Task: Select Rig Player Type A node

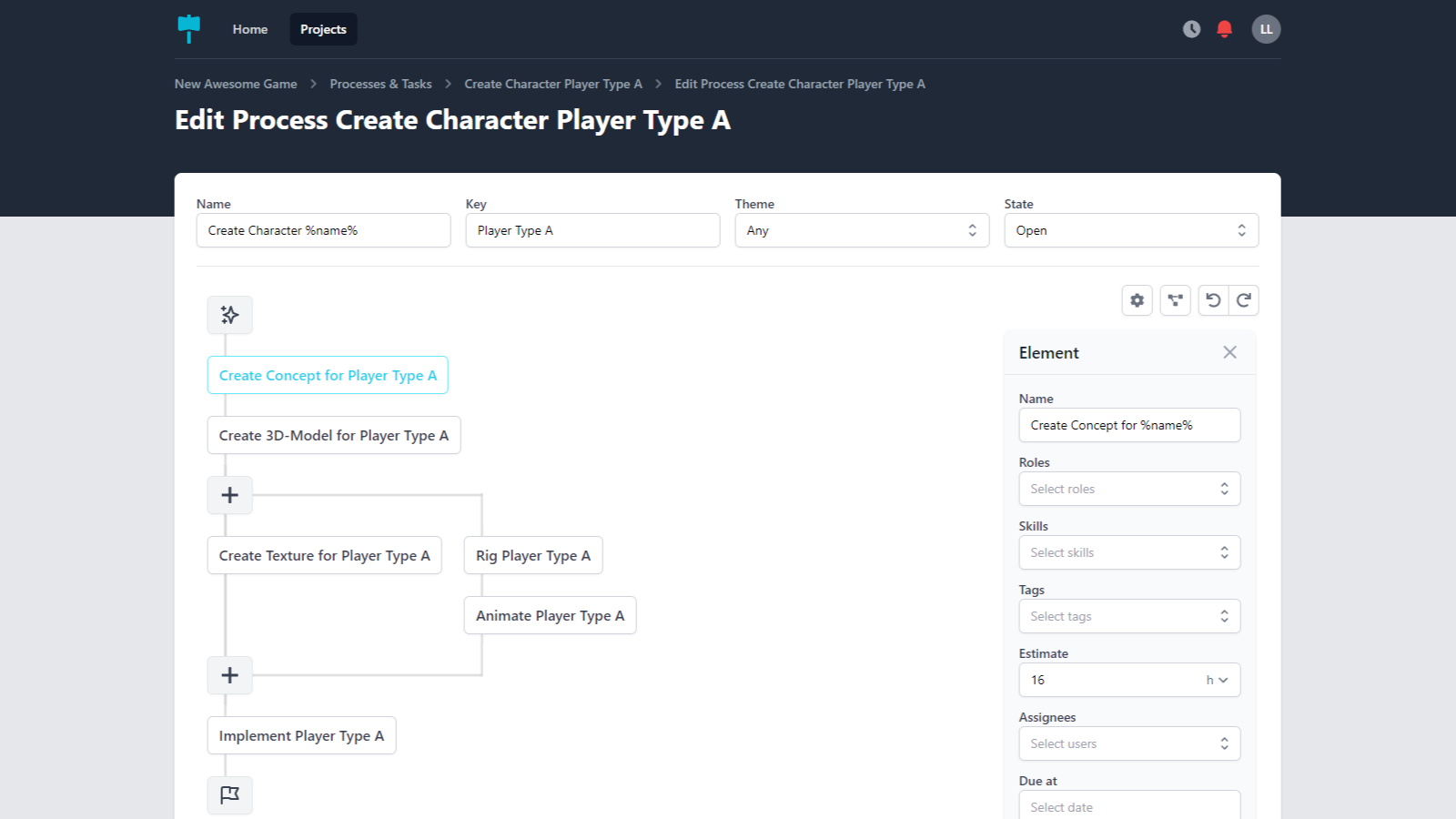Action: click(x=533, y=555)
